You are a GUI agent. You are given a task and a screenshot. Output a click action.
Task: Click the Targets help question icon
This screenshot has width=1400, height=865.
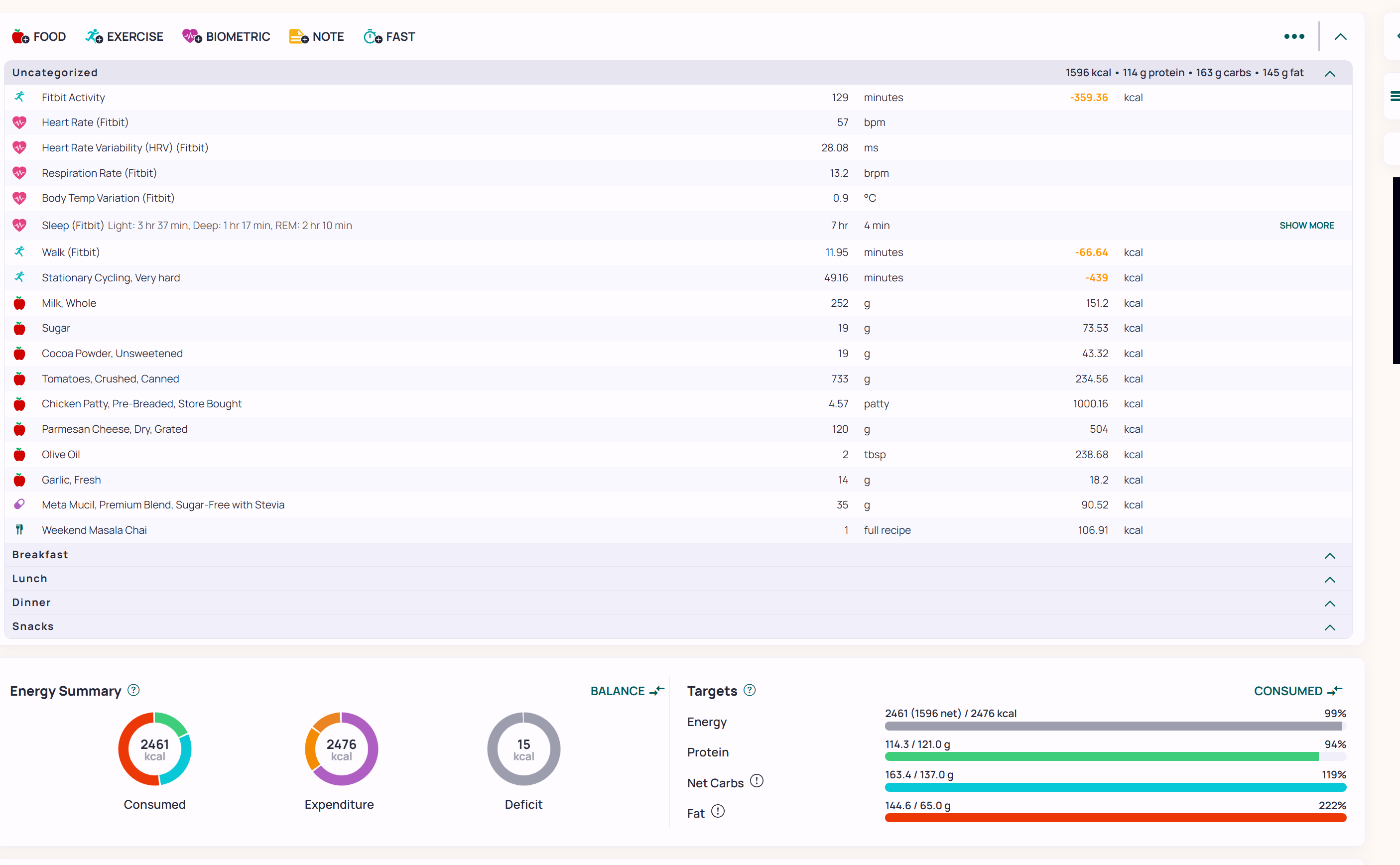tap(750, 690)
